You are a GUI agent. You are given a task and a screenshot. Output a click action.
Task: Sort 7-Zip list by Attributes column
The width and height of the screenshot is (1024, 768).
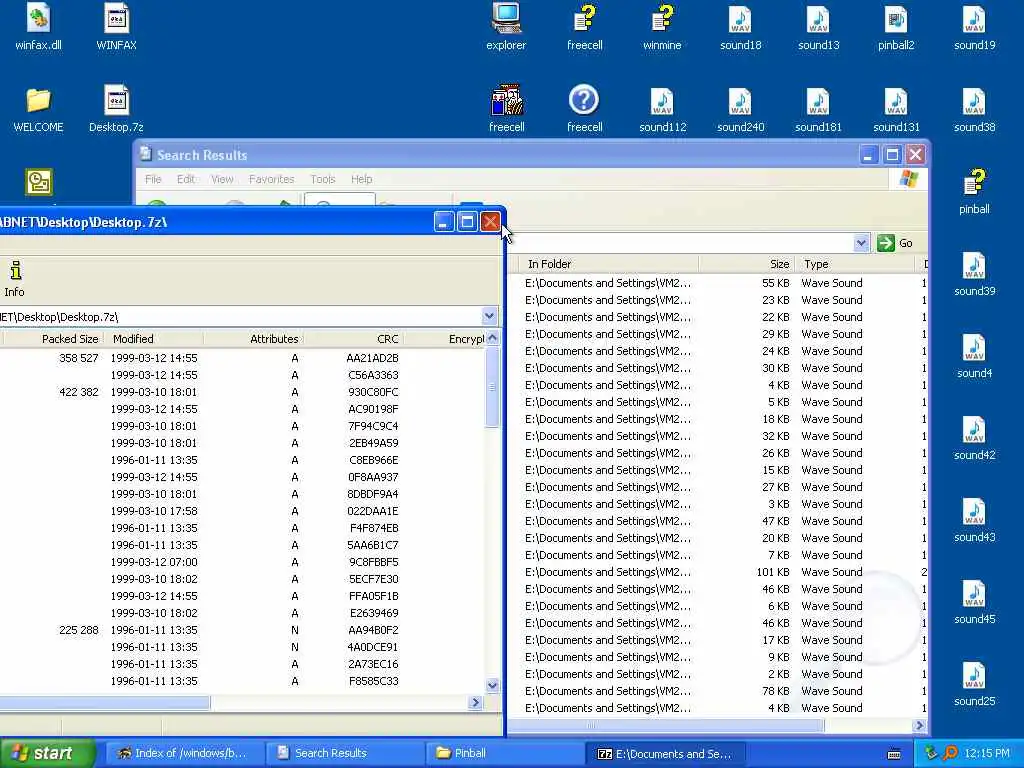pyautogui.click(x=253, y=339)
